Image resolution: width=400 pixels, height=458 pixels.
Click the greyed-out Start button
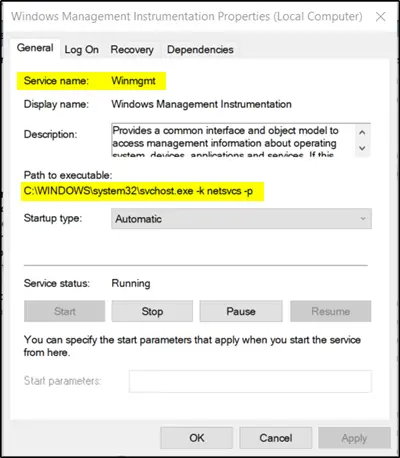[x=65, y=311]
